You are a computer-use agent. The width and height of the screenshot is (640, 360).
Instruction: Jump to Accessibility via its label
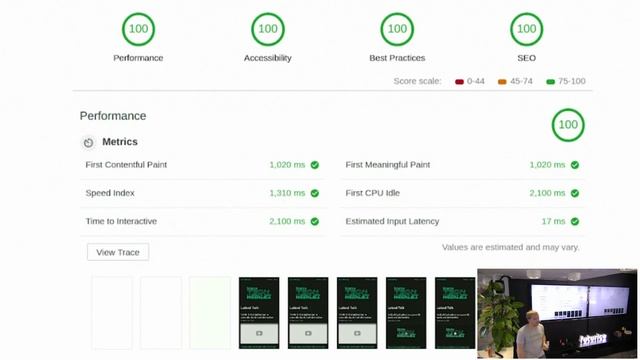(x=268, y=58)
